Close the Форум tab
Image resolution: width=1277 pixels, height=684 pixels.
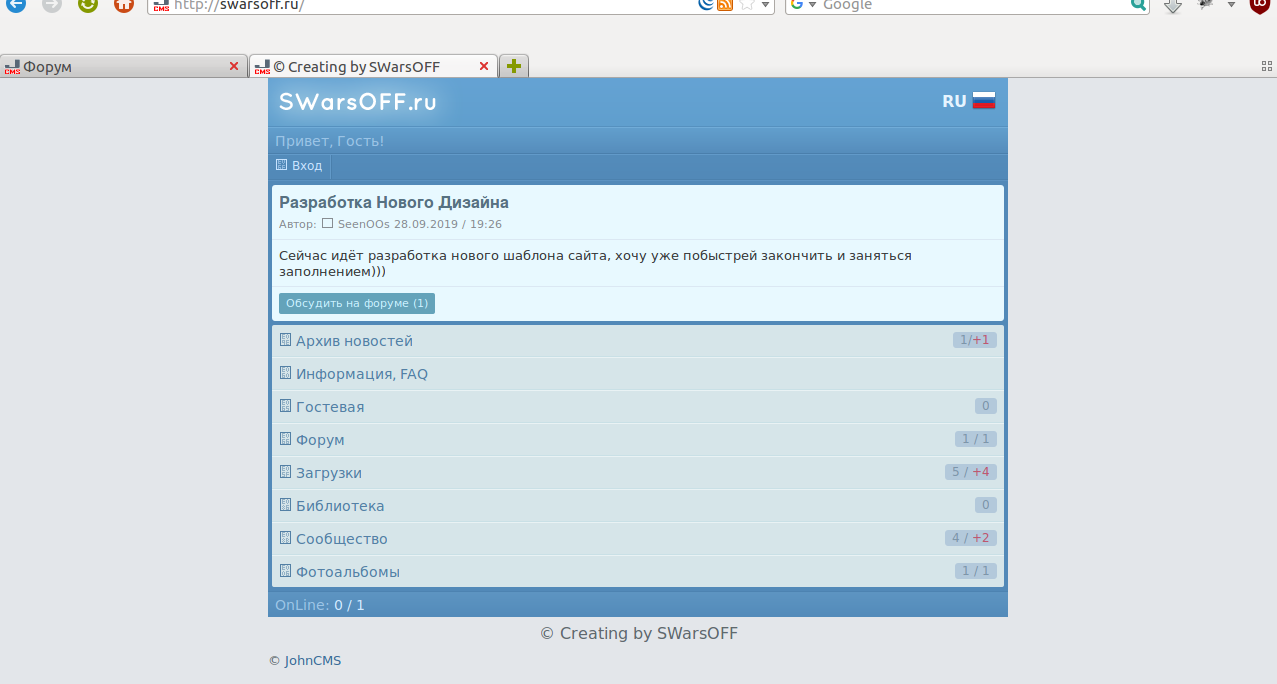point(234,67)
